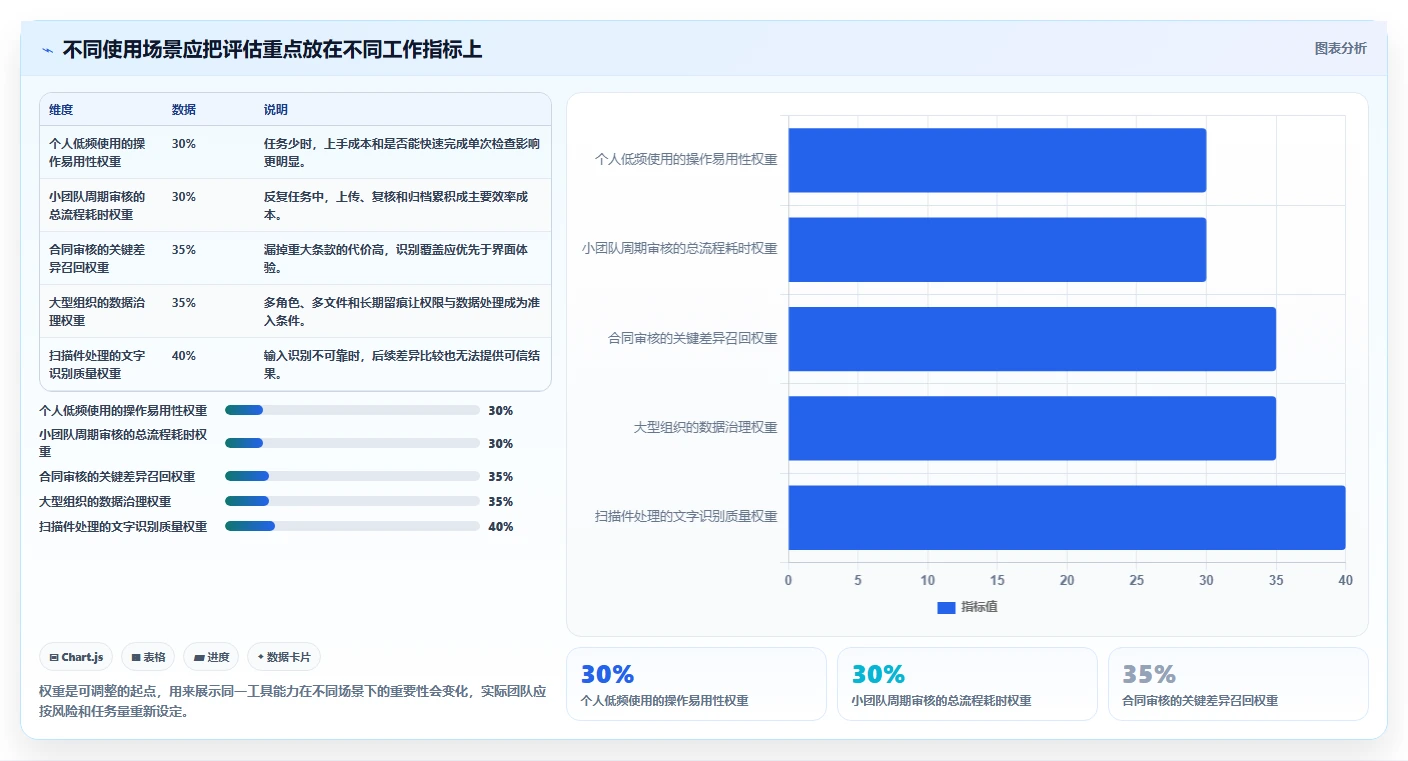Click the chart bar for 扫描件处理的文字识别质量权重

1067,517
